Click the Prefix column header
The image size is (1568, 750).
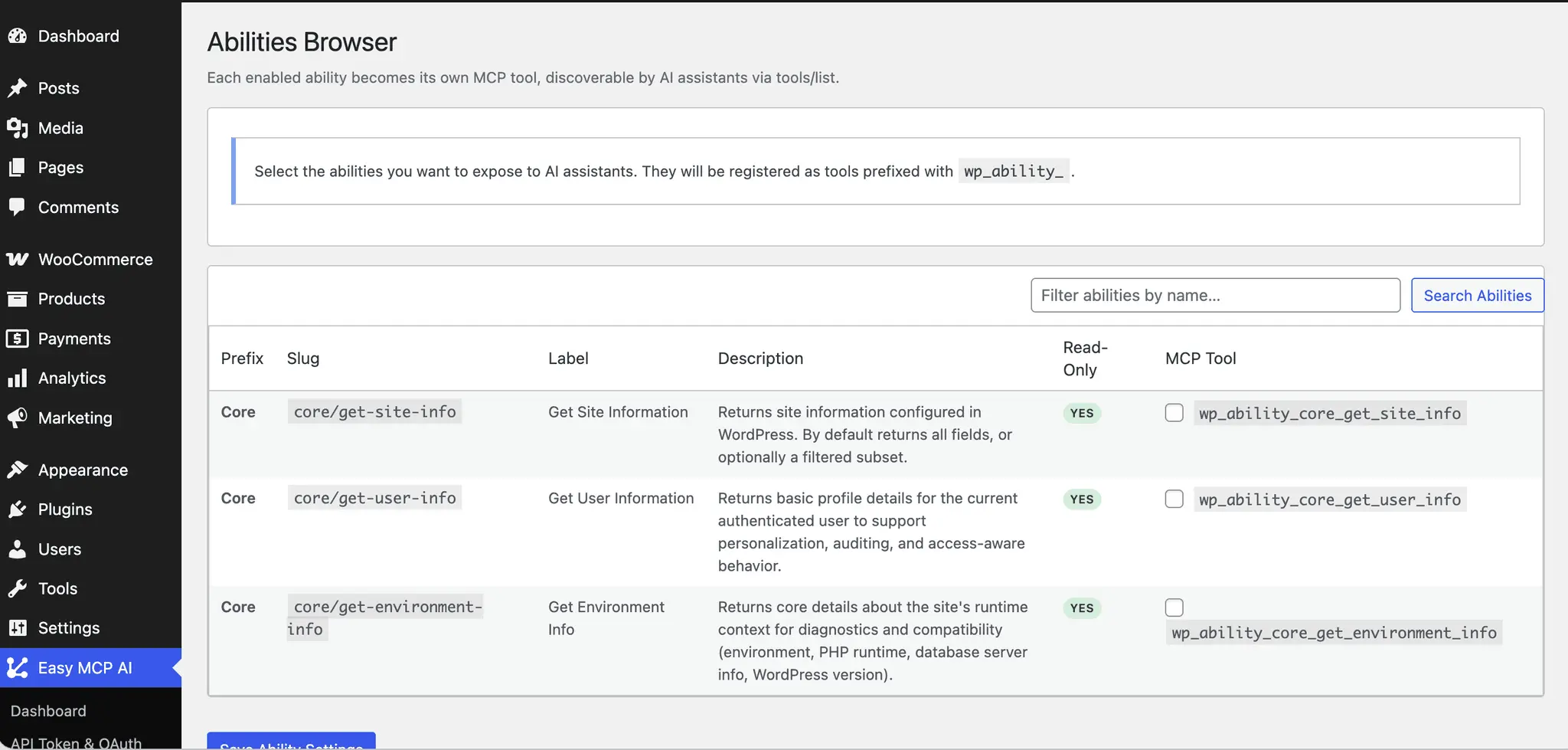tap(242, 359)
